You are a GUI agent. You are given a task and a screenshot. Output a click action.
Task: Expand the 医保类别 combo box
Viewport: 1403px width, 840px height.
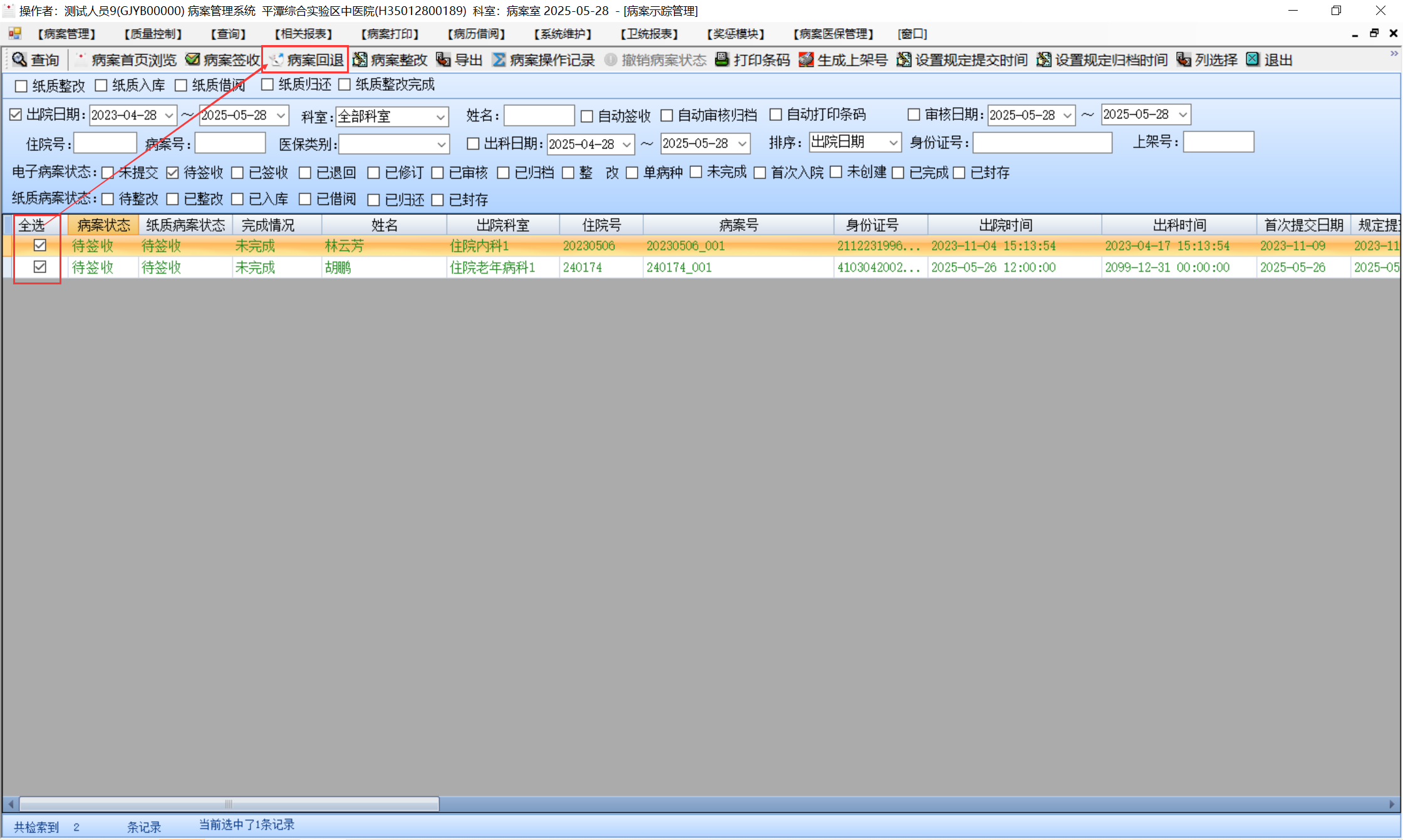pos(441,144)
